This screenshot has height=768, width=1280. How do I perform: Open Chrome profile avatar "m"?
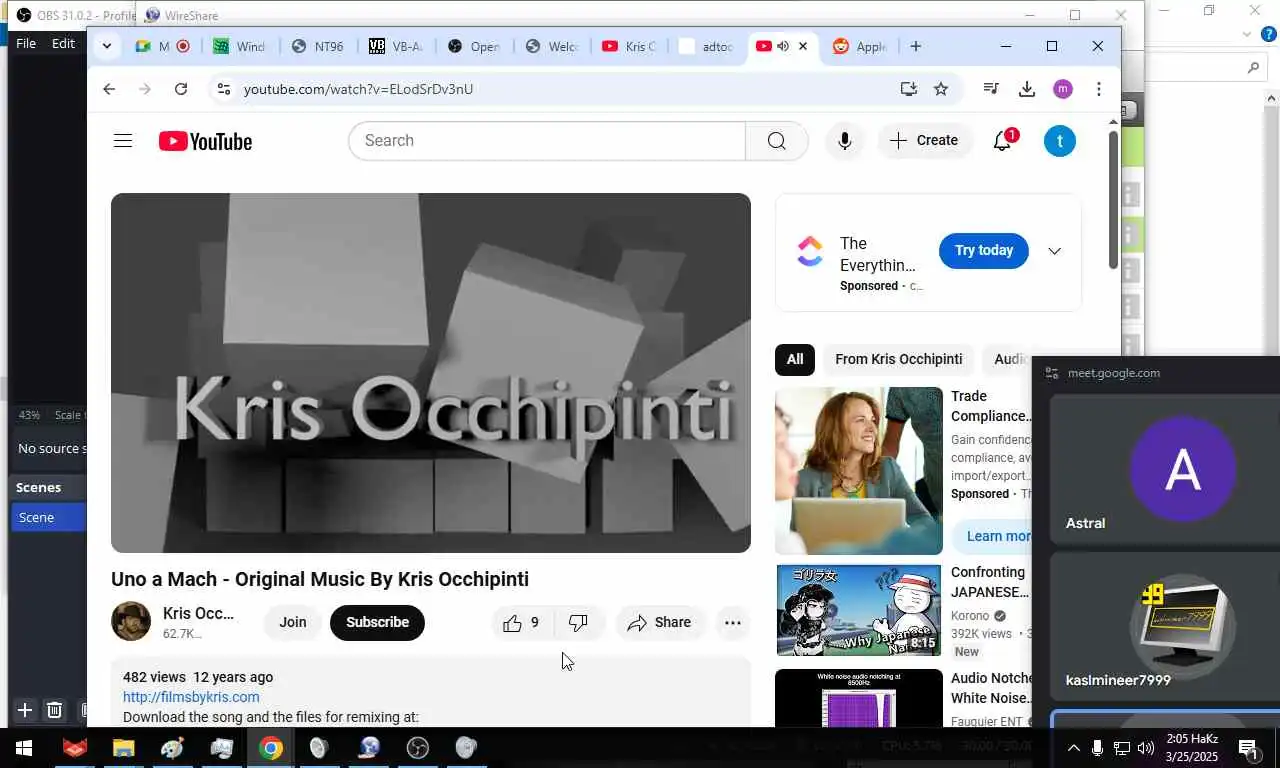click(1063, 89)
